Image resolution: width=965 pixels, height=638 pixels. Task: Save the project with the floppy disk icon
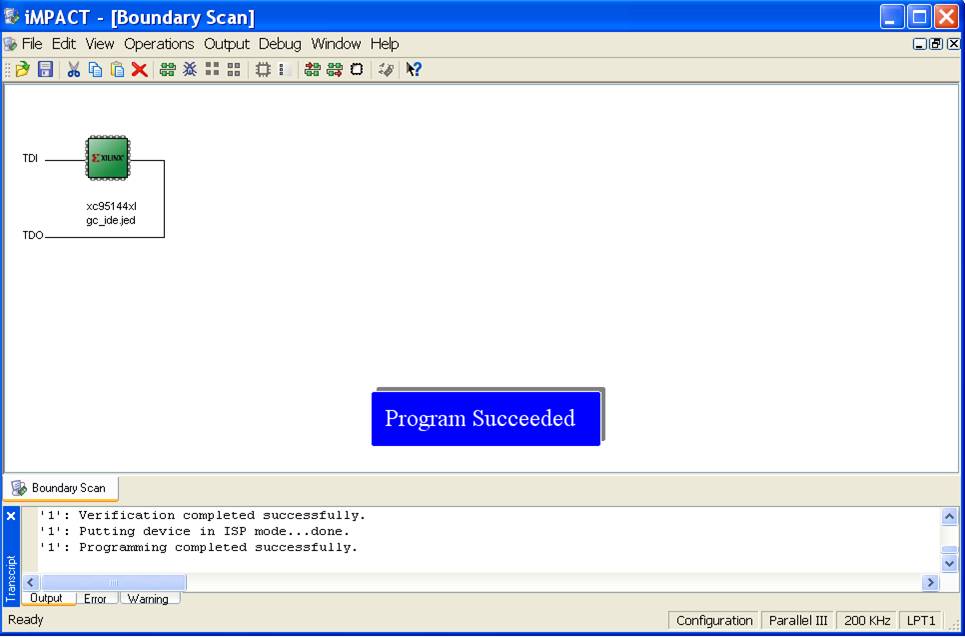coord(45,70)
